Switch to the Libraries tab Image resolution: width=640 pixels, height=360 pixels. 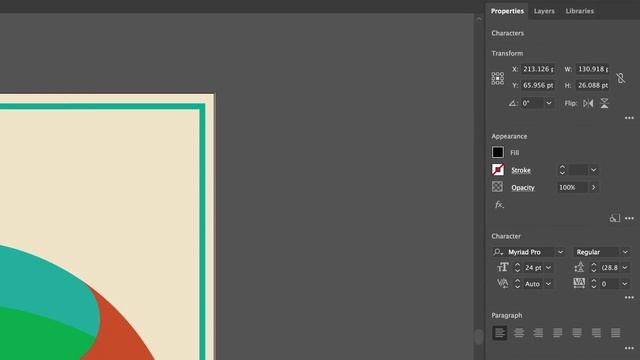pos(579,11)
